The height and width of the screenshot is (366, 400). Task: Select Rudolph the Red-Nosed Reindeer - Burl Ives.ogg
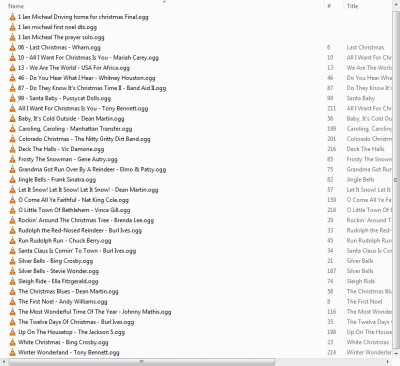coord(80,230)
